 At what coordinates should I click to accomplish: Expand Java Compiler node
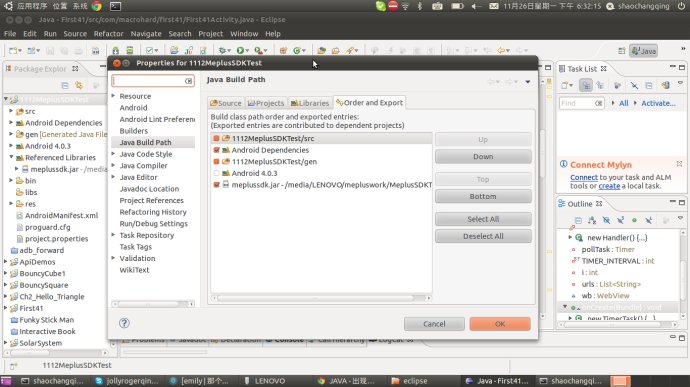tap(114, 166)
